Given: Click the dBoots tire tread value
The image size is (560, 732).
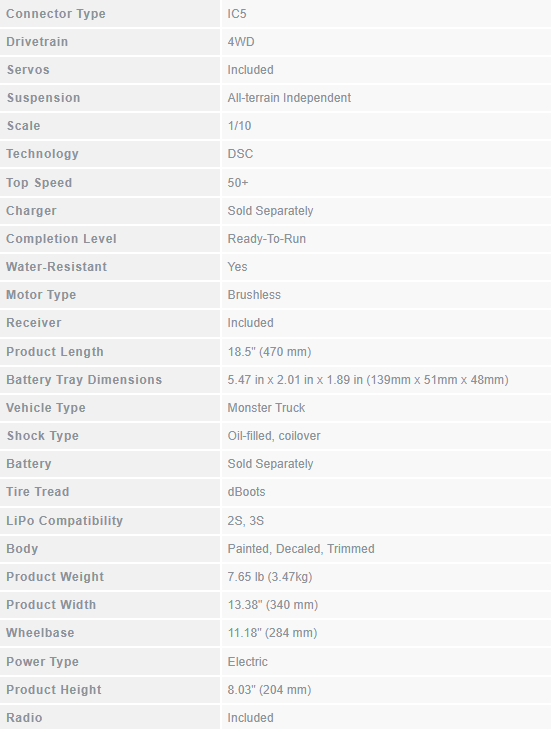Looking at the screenshot, I should pyautogui.click(x=246, y=492).
